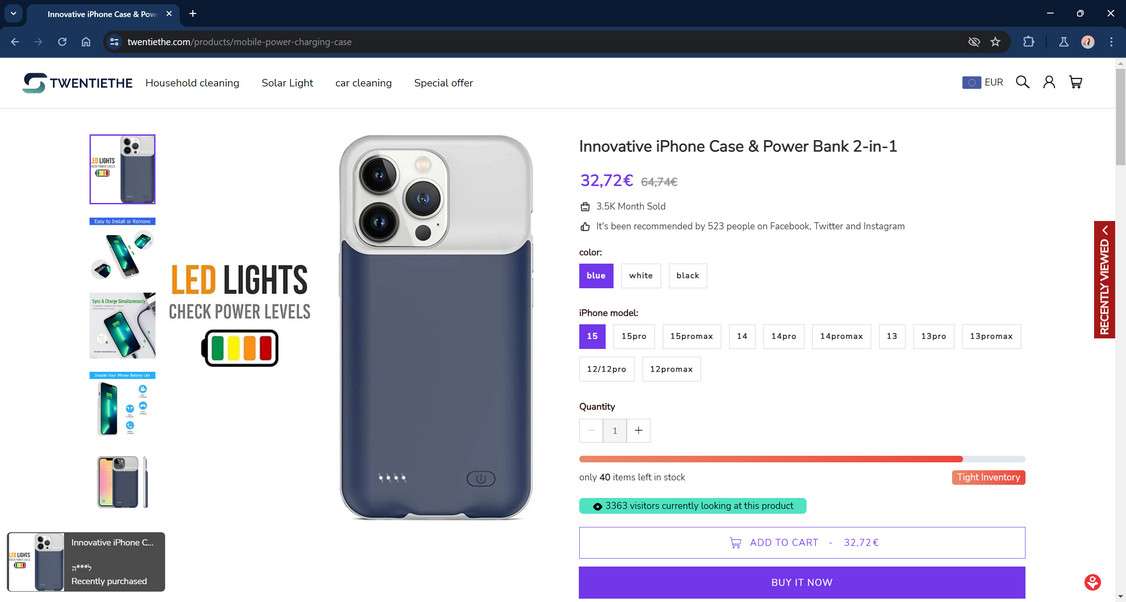Open the browser extensions puzzle icon
Image resolution: width=1126 pixels, height=602 pixels.
click(x=1028, y=42)
